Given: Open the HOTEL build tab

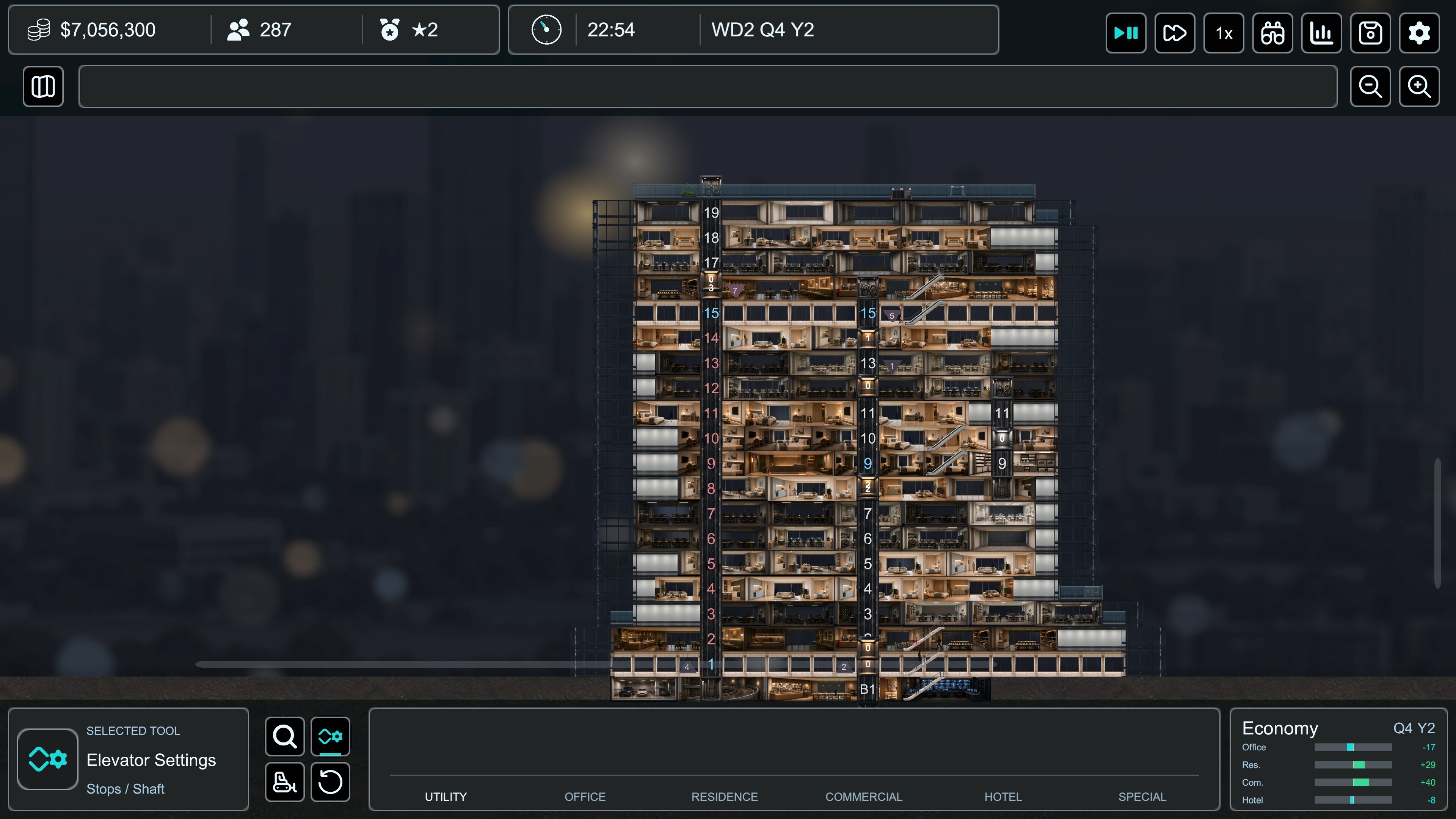Looking at the screenshot, I should [x=1003, y=796].
